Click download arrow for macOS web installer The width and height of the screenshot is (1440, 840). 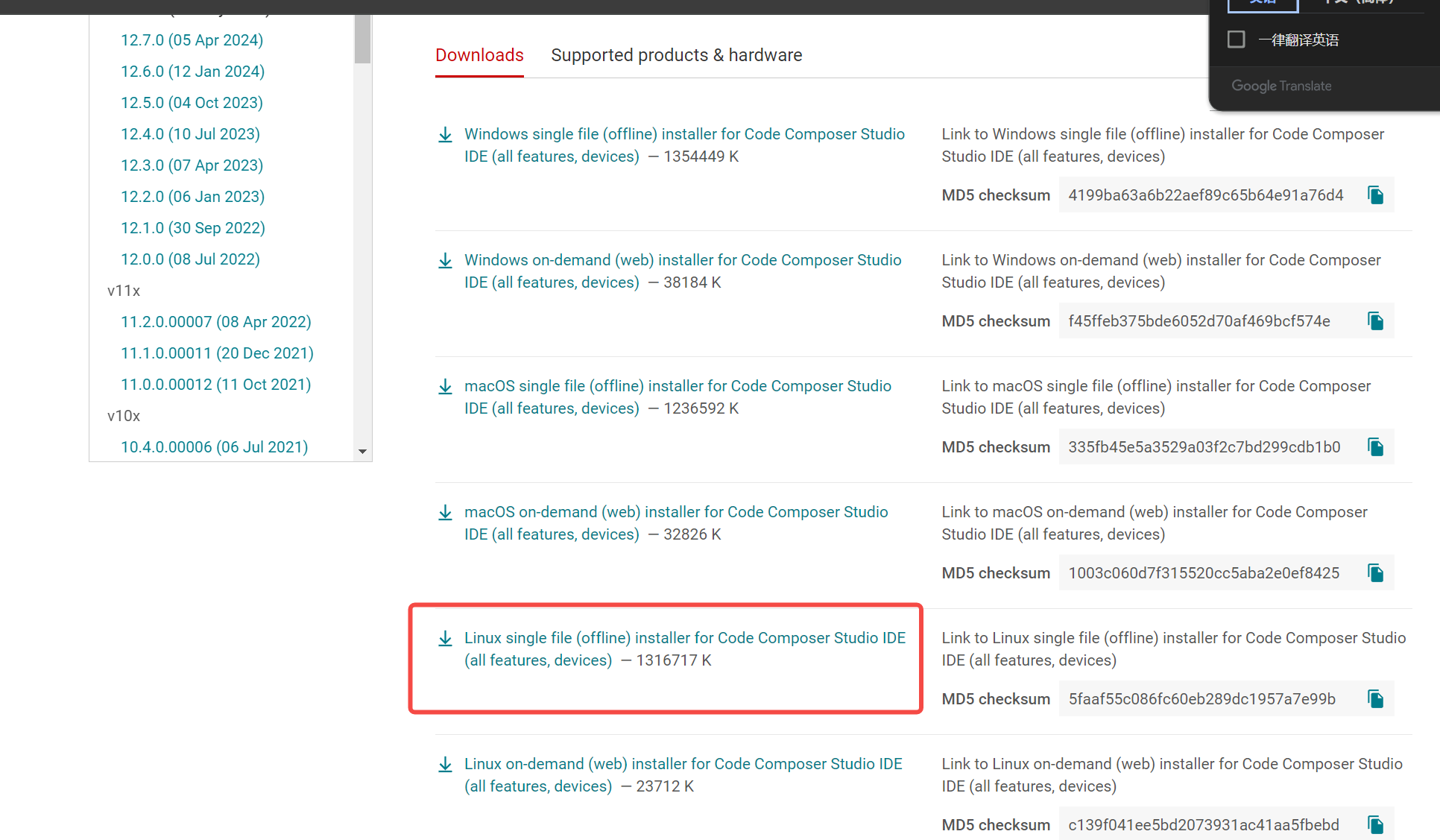445,513
